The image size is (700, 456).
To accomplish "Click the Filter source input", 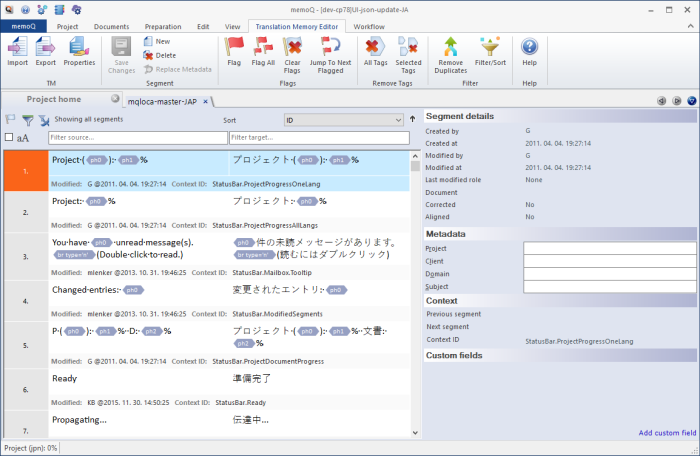I will (x=138, y=138).
